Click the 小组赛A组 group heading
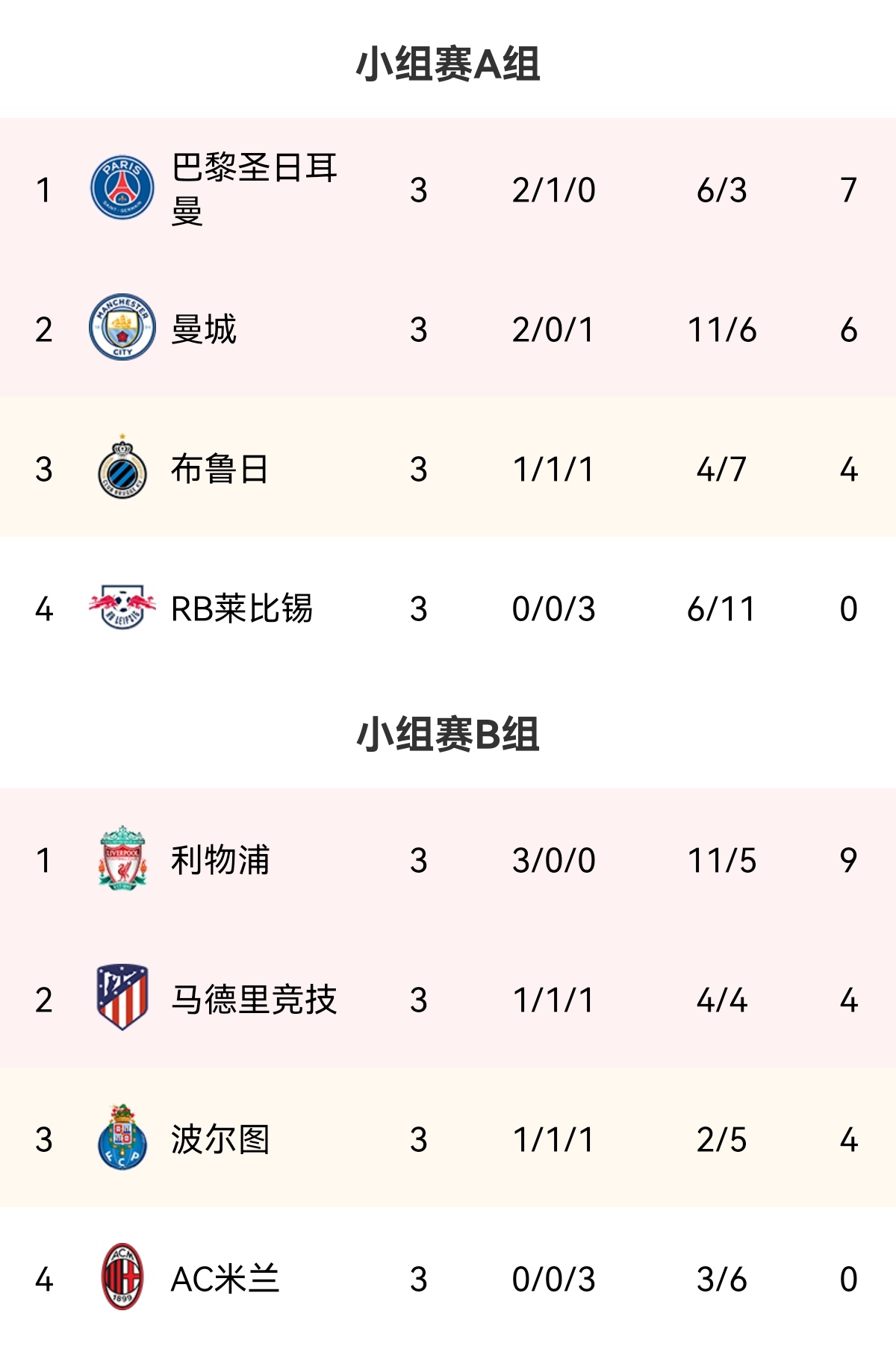The width and height of the screenshot is (896, 1349). point(447,63)
